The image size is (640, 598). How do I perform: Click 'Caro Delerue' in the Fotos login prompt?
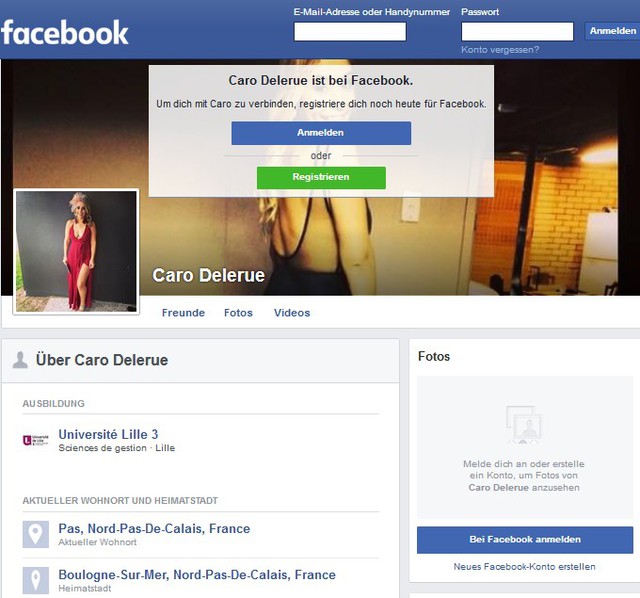click(x=498, y=487)
